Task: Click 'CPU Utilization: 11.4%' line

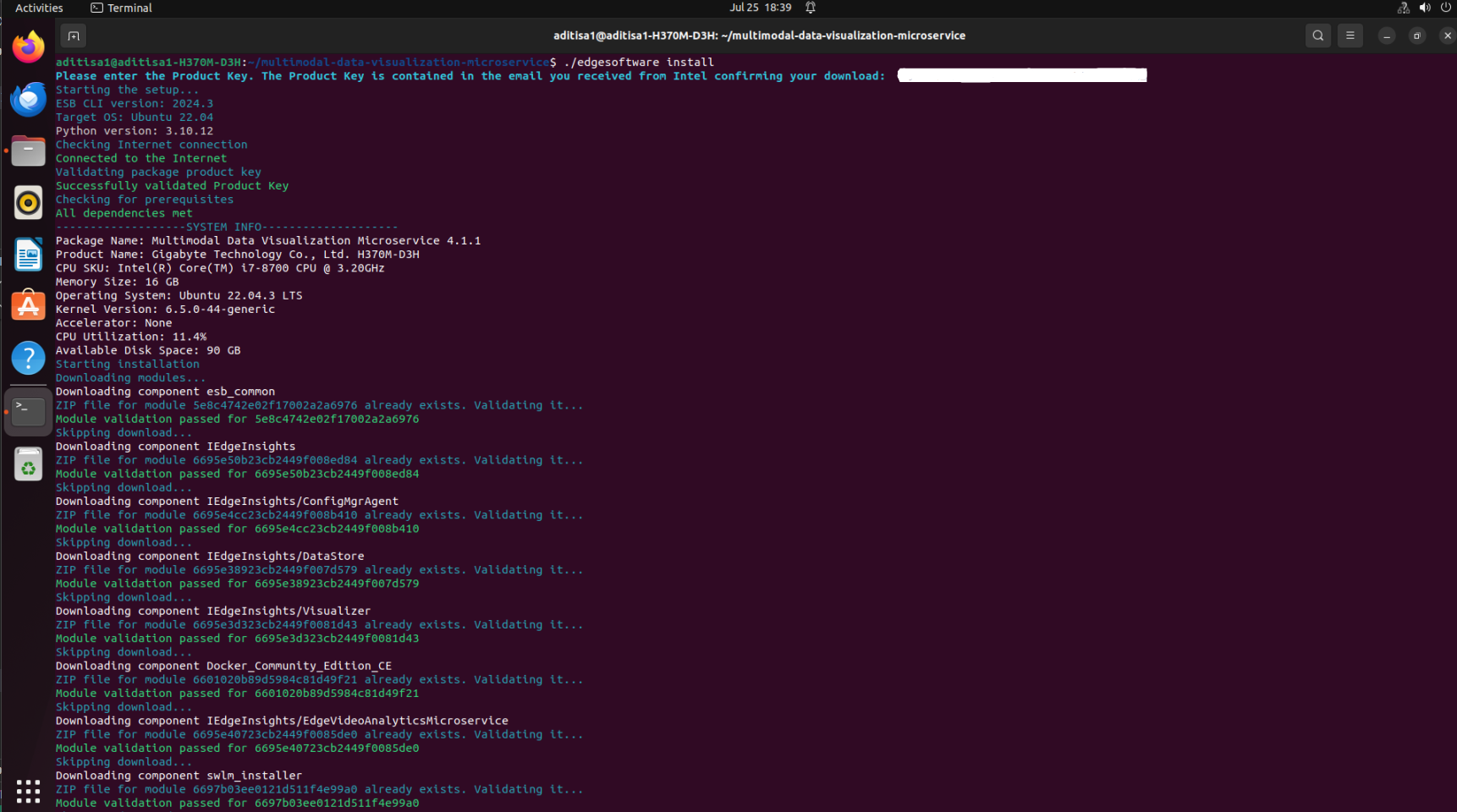Action: (131, 336)
